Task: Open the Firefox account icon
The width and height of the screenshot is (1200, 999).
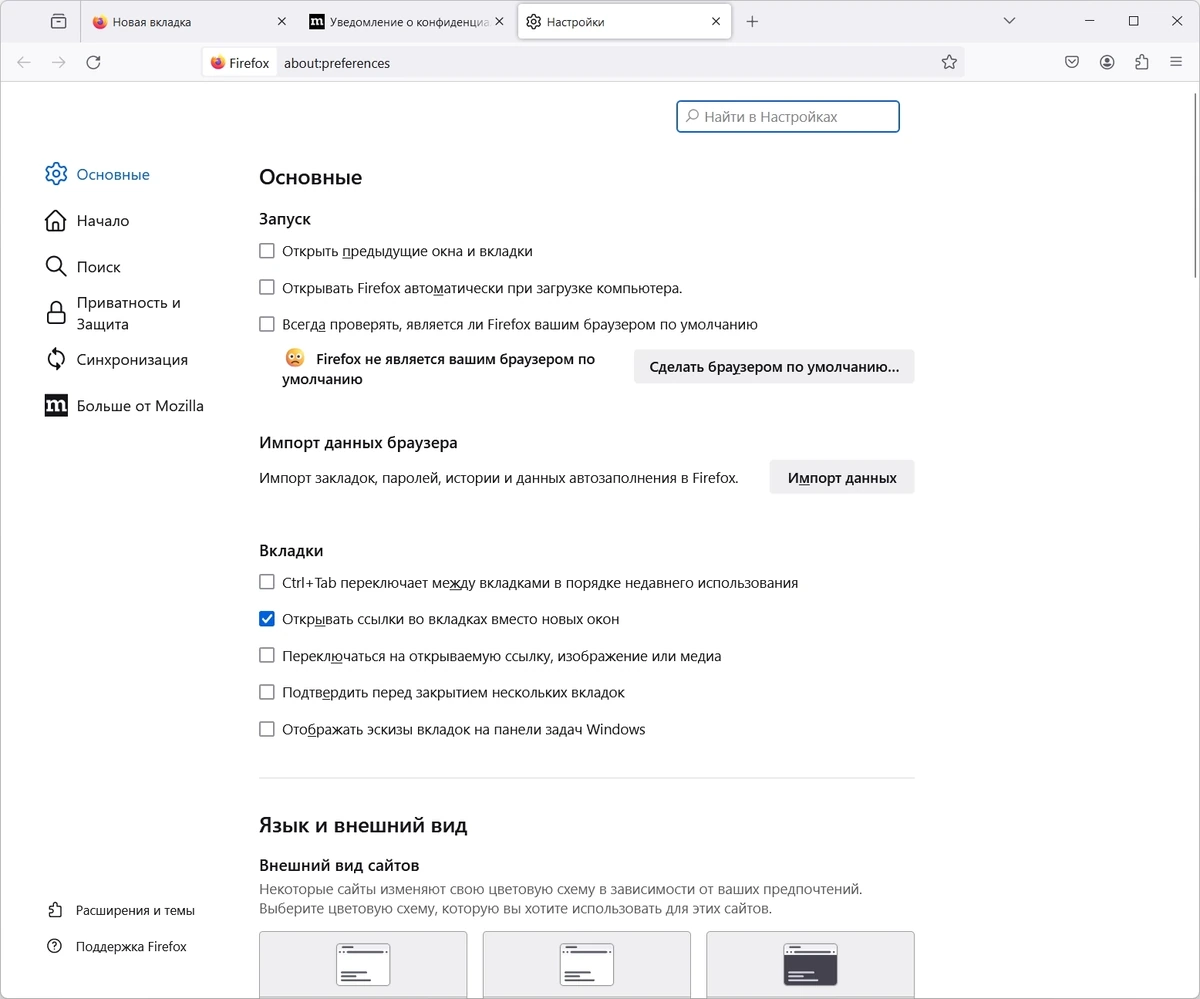Action: (1107, 62)
